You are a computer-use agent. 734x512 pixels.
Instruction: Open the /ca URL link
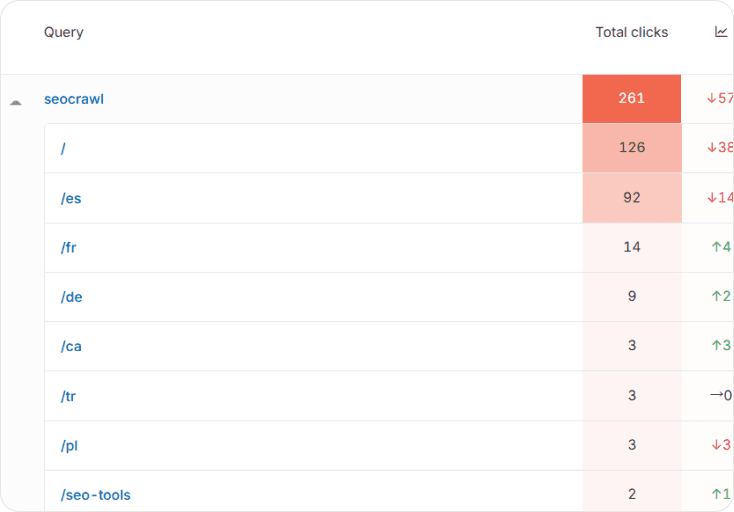pos(71,346)
